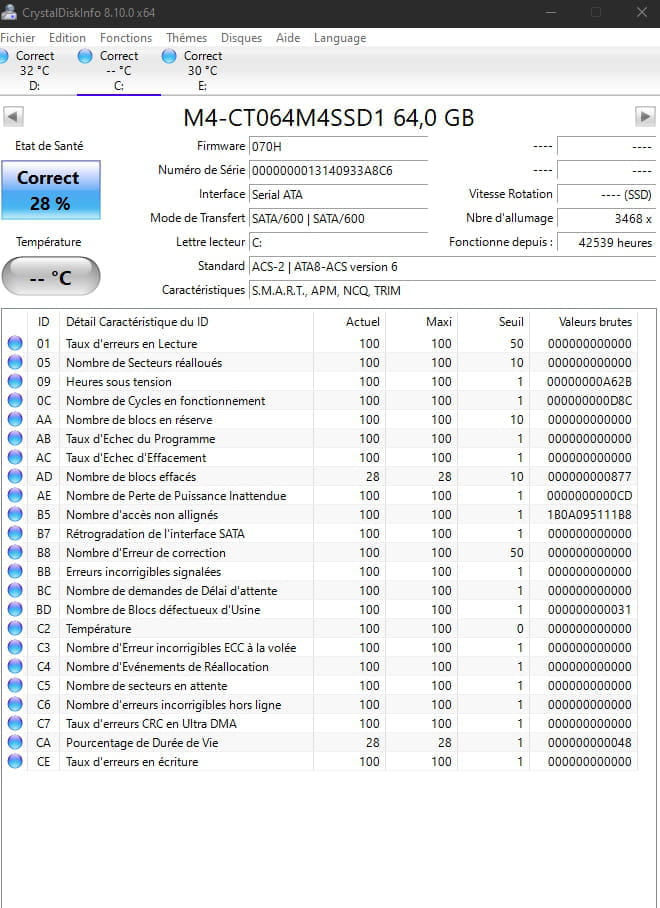Click the Firmware field 070H

click(x=338, y=147)
